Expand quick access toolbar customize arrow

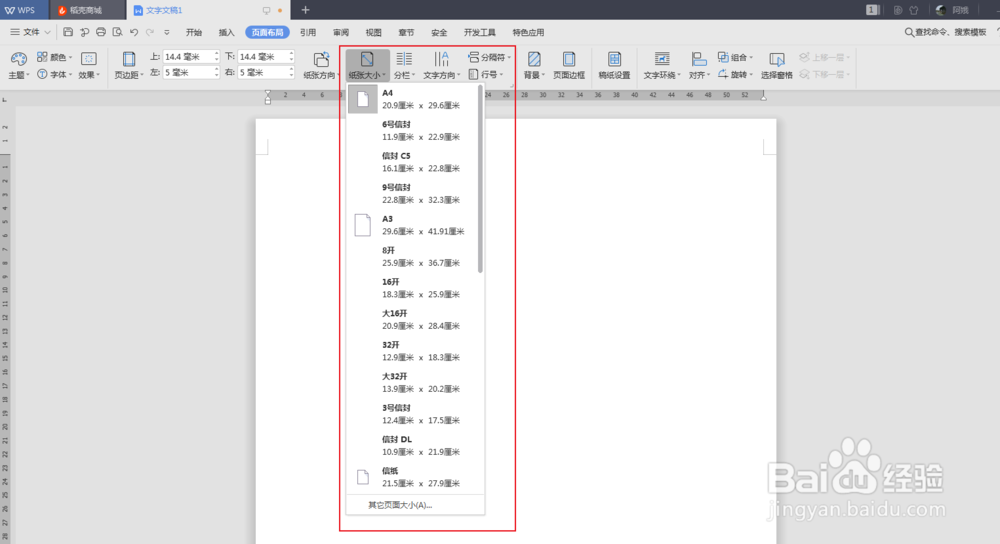pyautogui.click(x=166, y=32)
